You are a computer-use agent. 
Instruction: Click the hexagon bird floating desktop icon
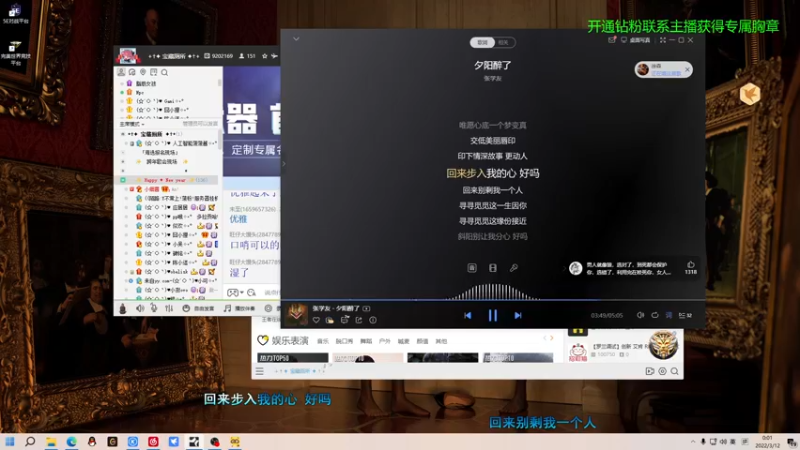[x=749, y=94]
